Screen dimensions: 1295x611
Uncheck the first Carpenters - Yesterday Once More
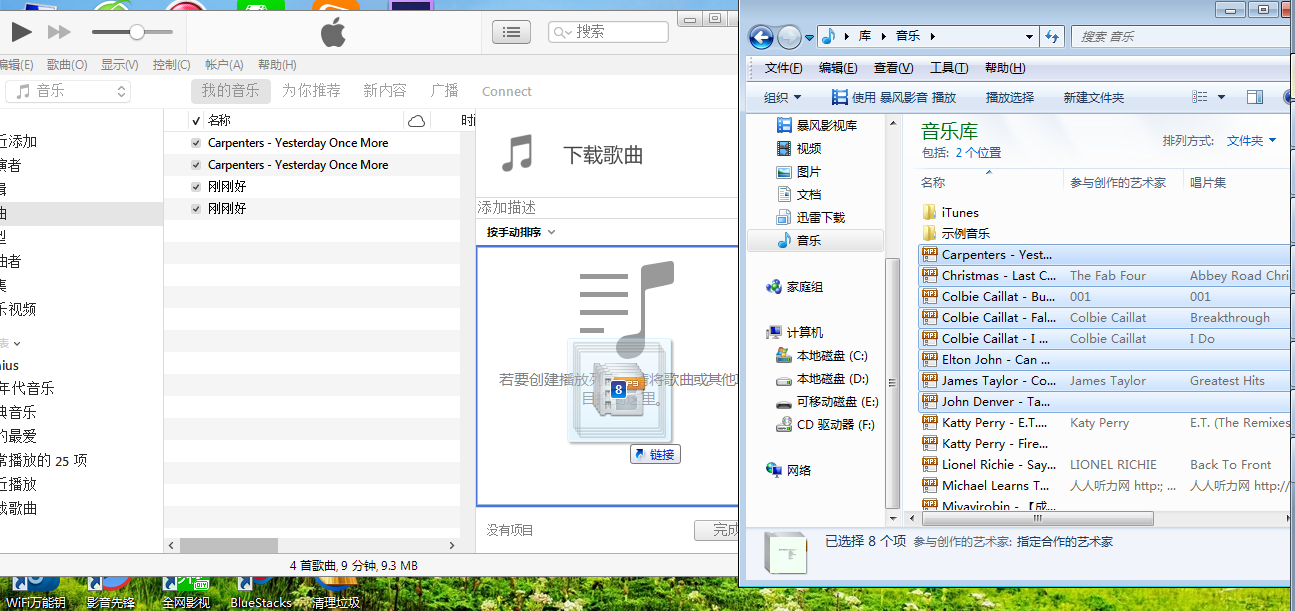(x=196, y=143)
